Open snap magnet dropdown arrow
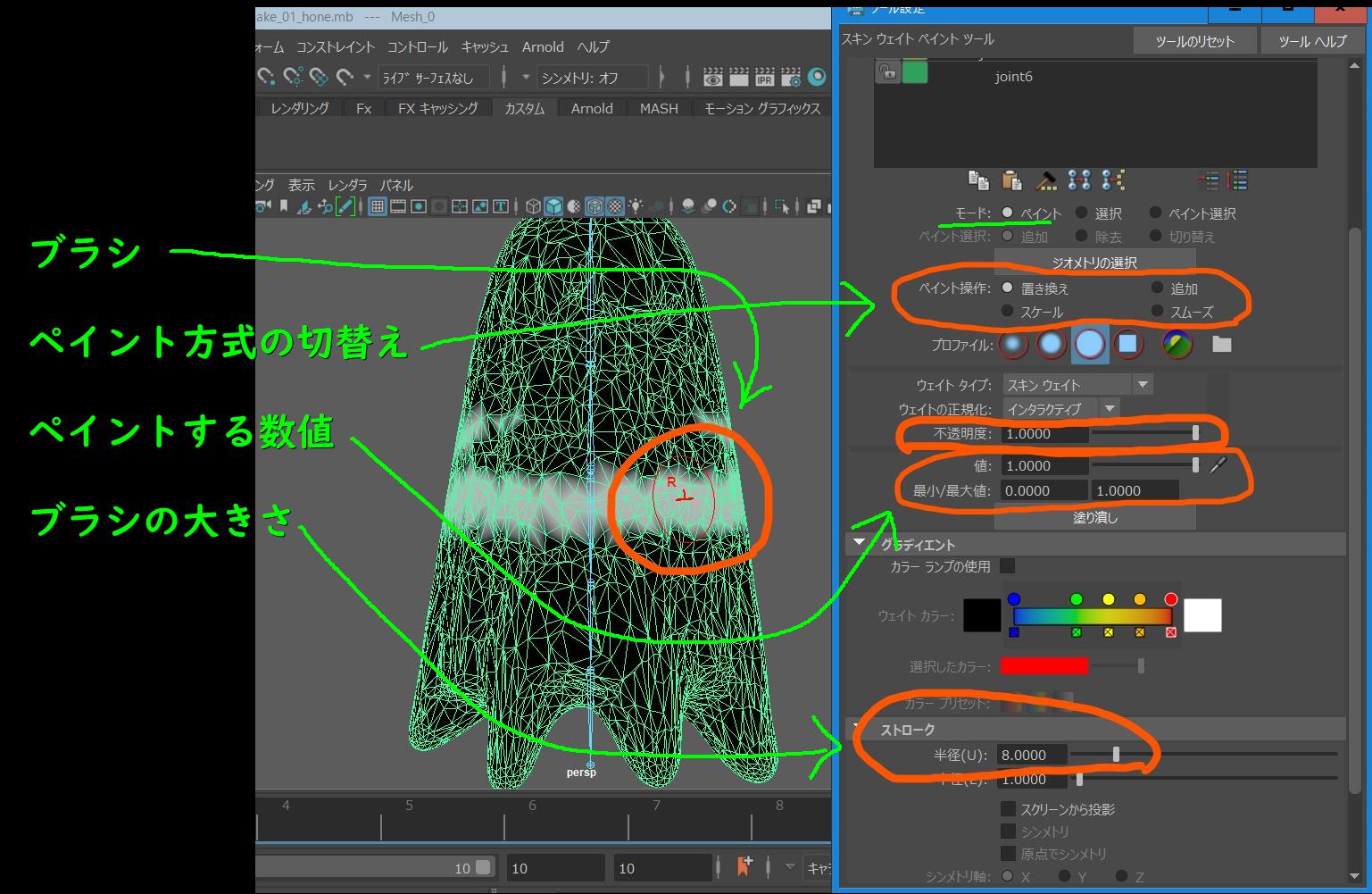This screenshot has height=894, width=1372. (x=367, y=78)
